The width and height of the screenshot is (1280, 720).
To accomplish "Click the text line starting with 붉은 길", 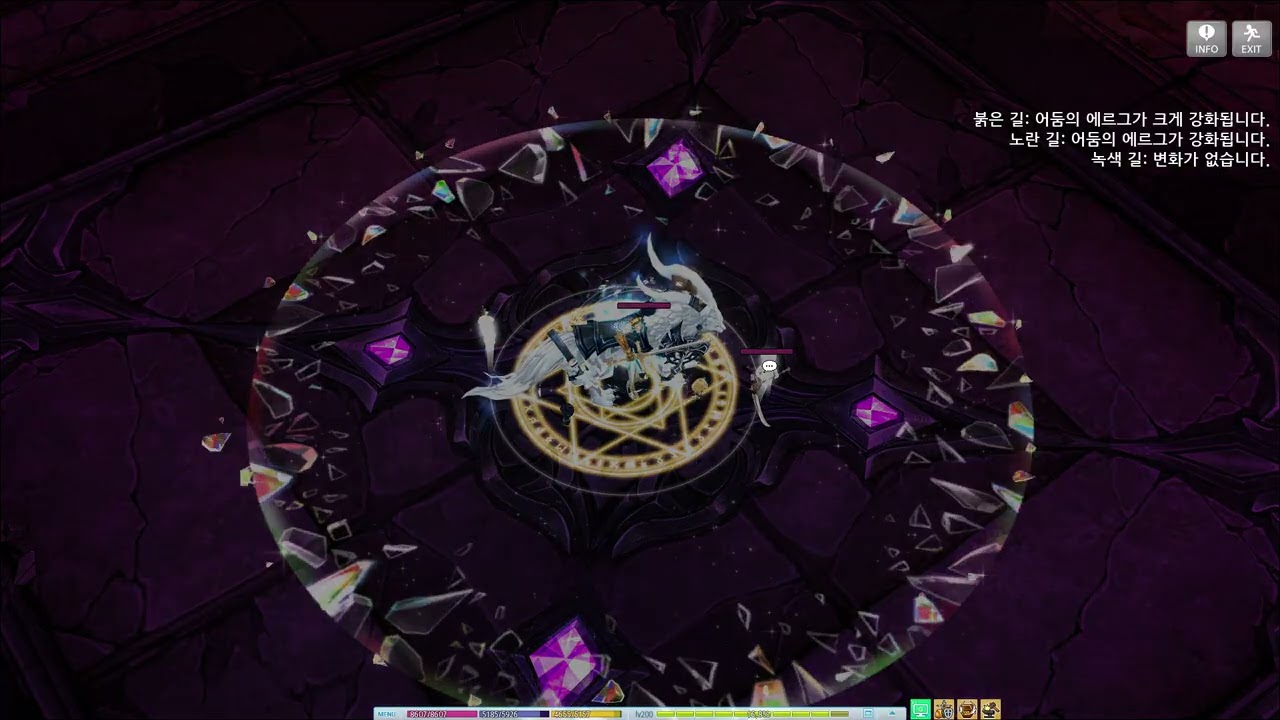I will [1122, 119].
